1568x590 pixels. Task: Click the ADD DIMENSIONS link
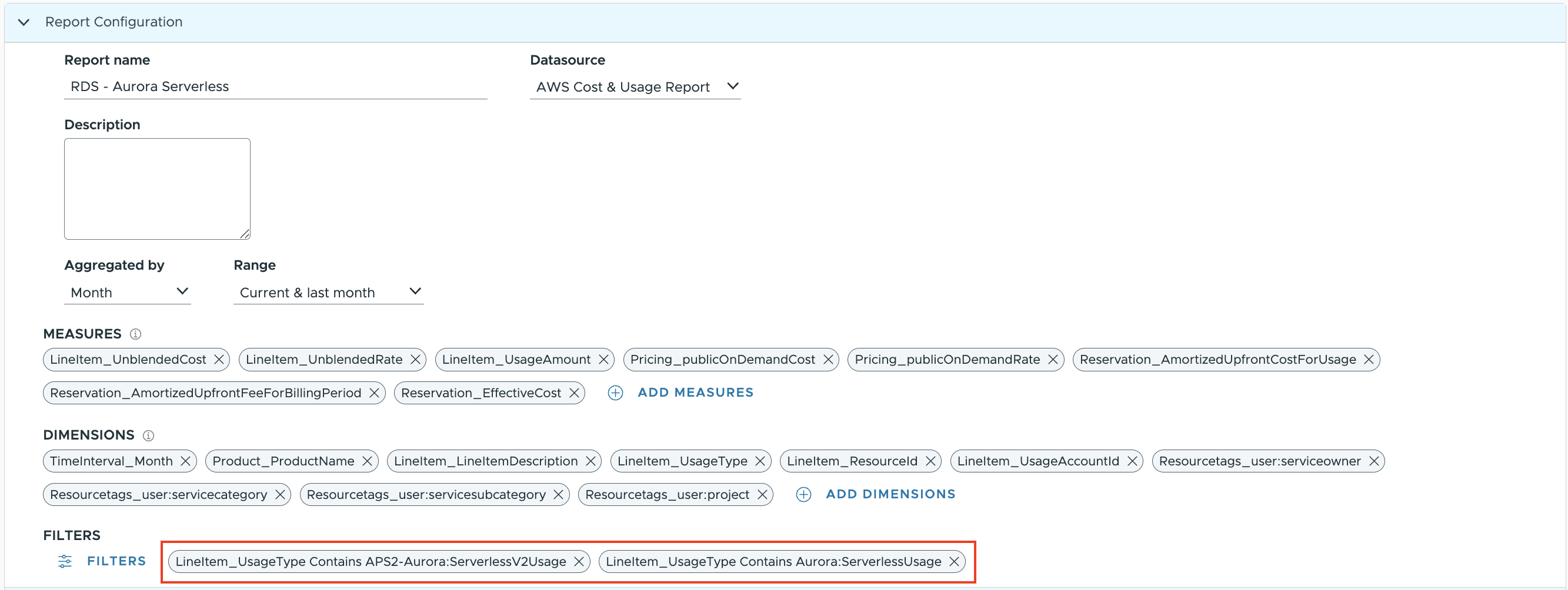click(890, 494)
